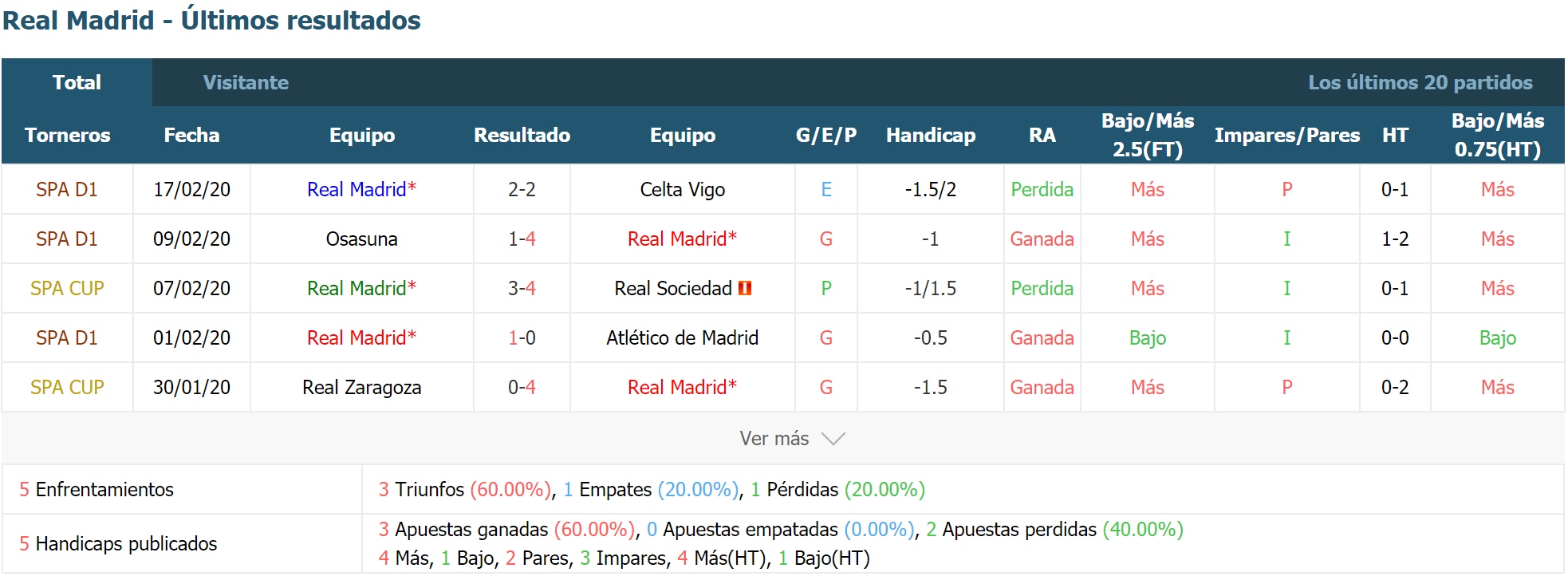Viewport: 1568px width, 580px height.
Task: Click the 2-2 result versus Celta Vigo
Action: point(522,189)
